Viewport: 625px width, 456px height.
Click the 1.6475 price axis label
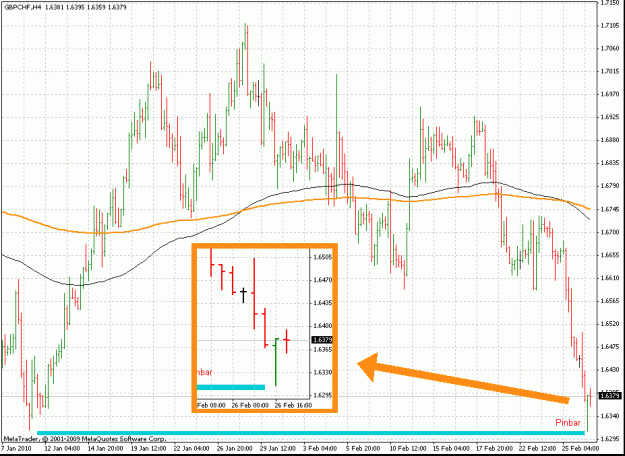[609, 347]
